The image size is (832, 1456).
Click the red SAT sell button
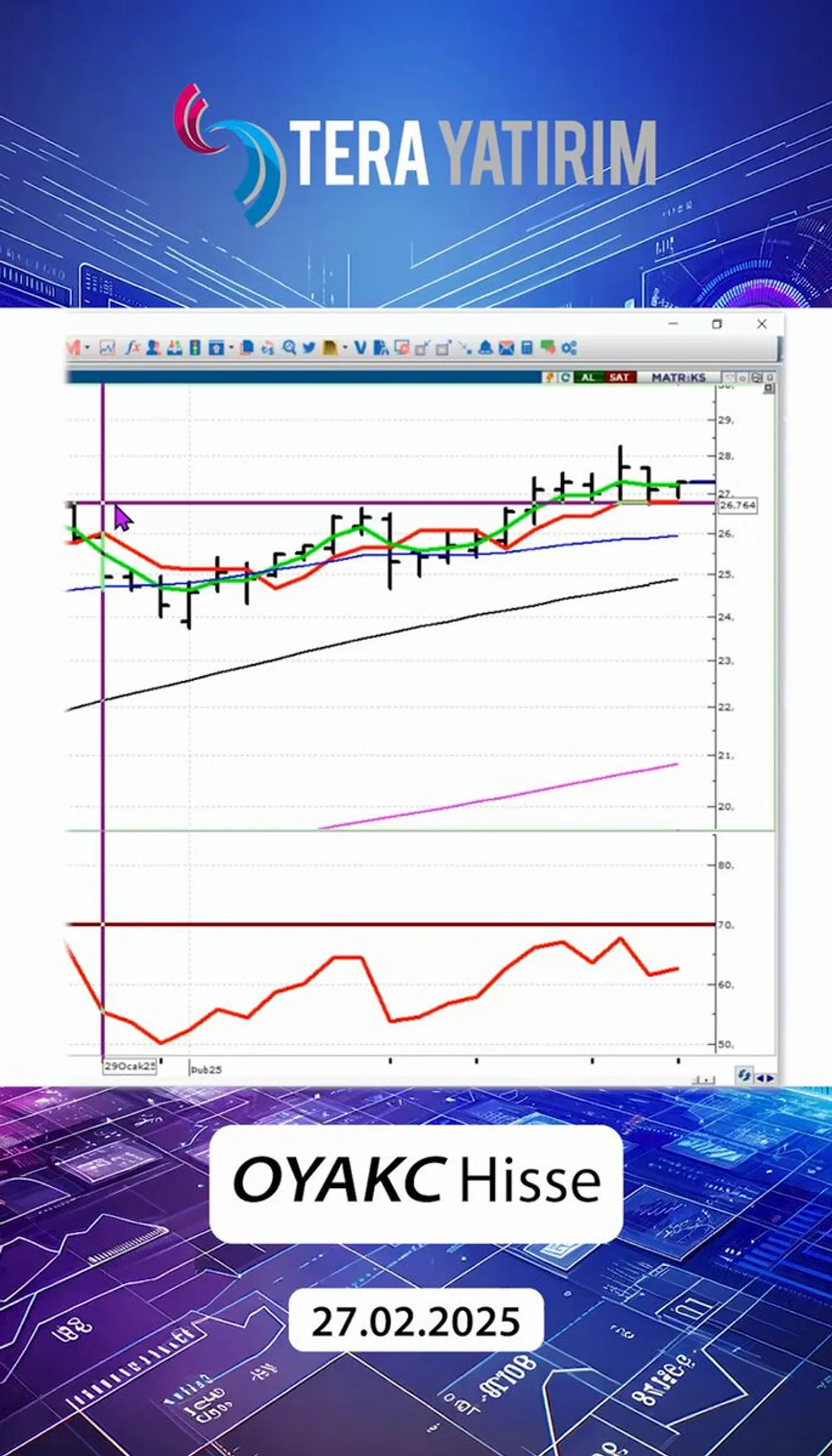[620, 377]
